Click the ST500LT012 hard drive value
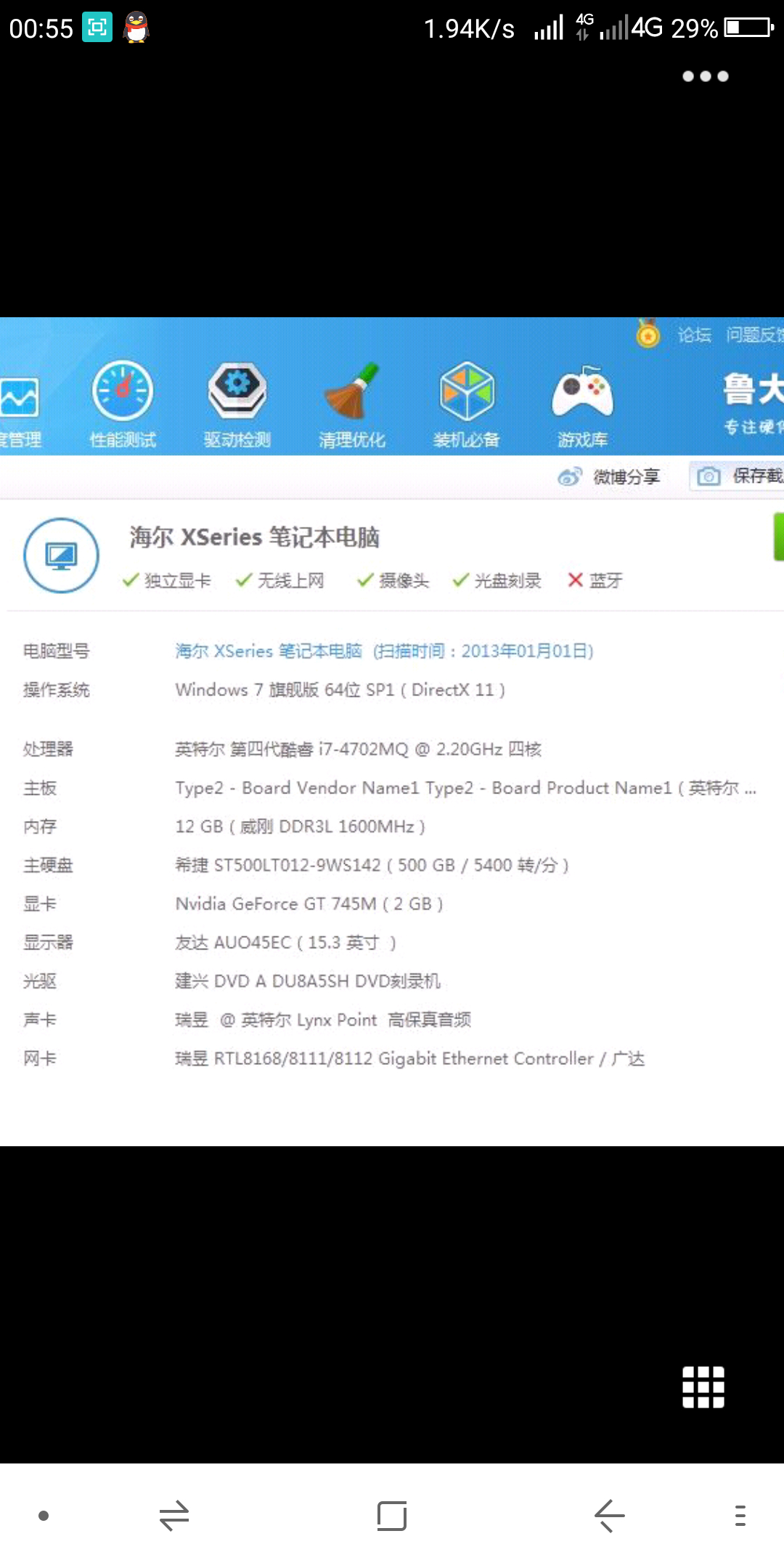Viewport: 784px width, 1568px height. point(372,865)
